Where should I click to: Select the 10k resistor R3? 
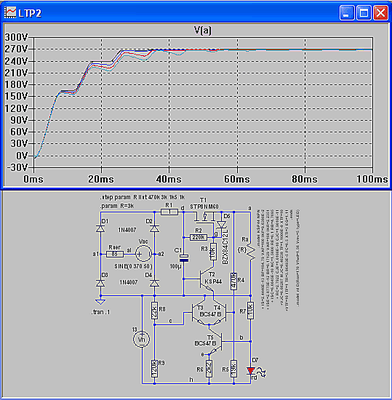[x=213, y=252]
